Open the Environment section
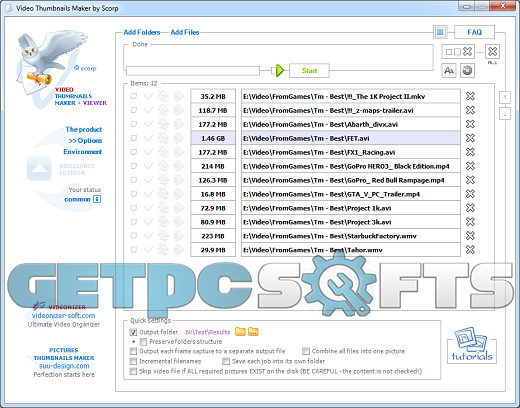 [x=83, y=152]
